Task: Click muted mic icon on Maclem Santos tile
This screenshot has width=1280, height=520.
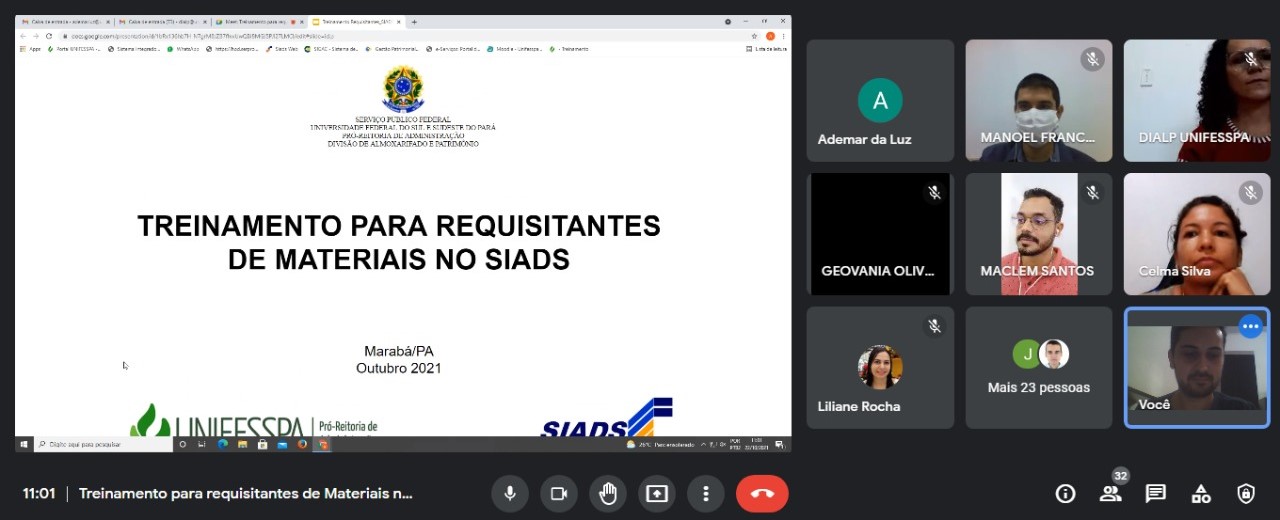Action: point(1092,192)
